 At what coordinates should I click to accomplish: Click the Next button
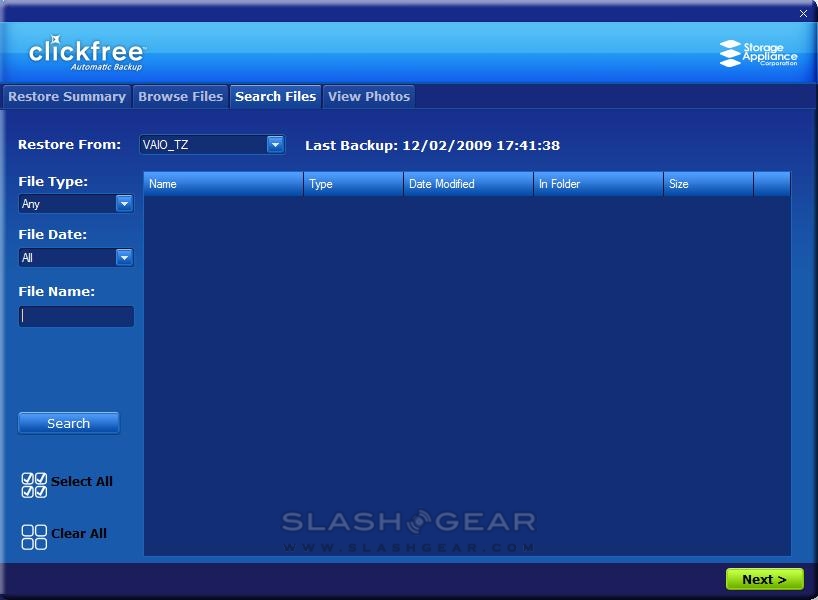[764, 579]
